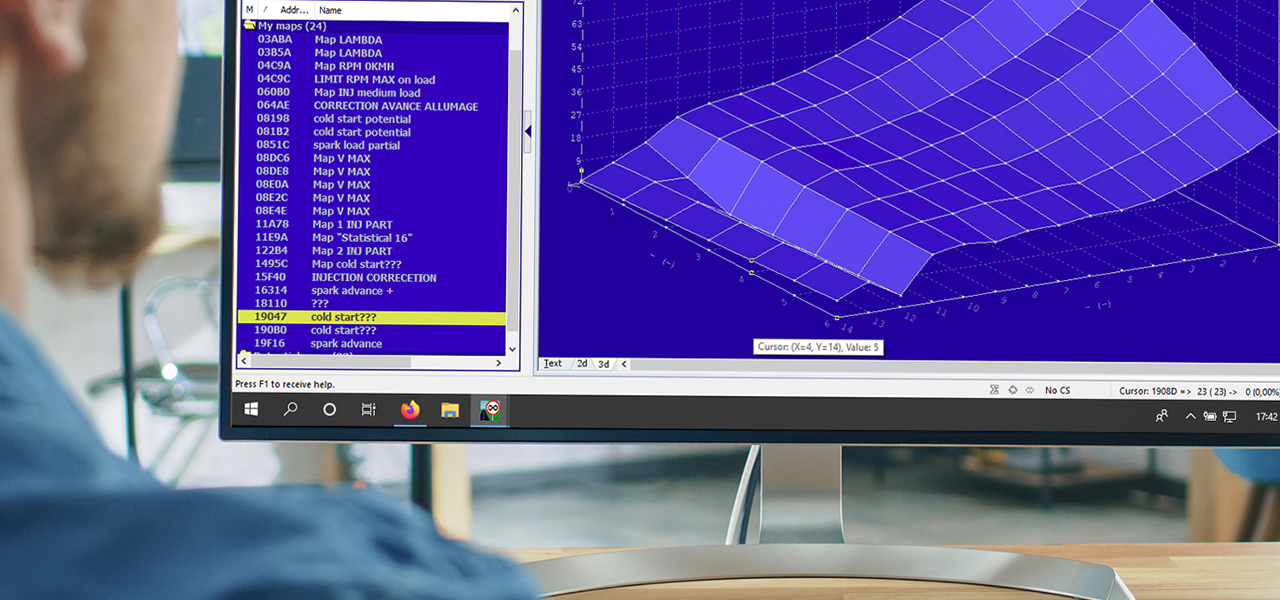Viewport: 1280px width, 600px height.
Task: Select cold start potential at 081B2
Action: click(x=374, y=132)
